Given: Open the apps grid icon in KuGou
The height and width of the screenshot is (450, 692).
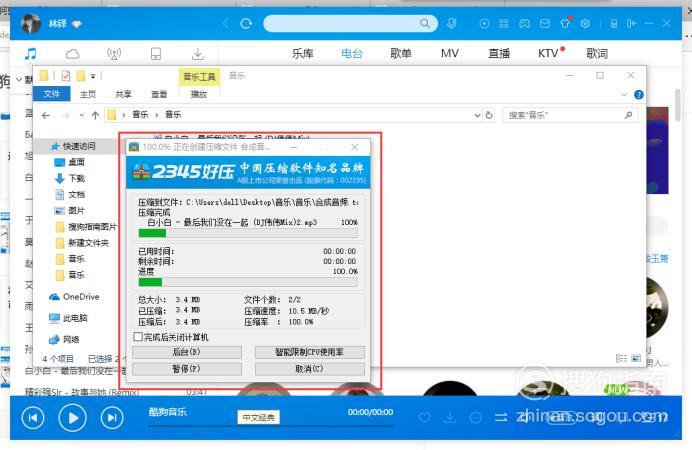Looking at the screenshot, I should (504, 23).
